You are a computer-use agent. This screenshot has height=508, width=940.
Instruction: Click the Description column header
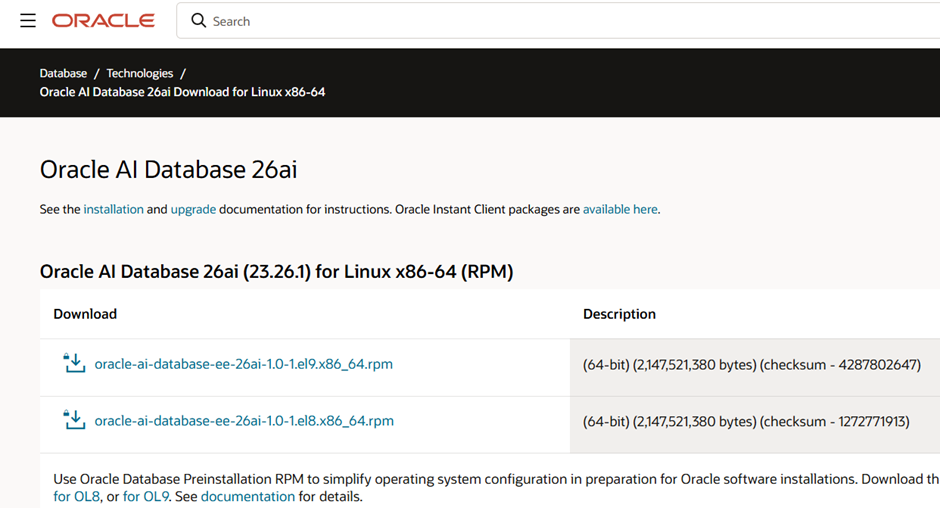pyautogui.click(x=619, y=314)
